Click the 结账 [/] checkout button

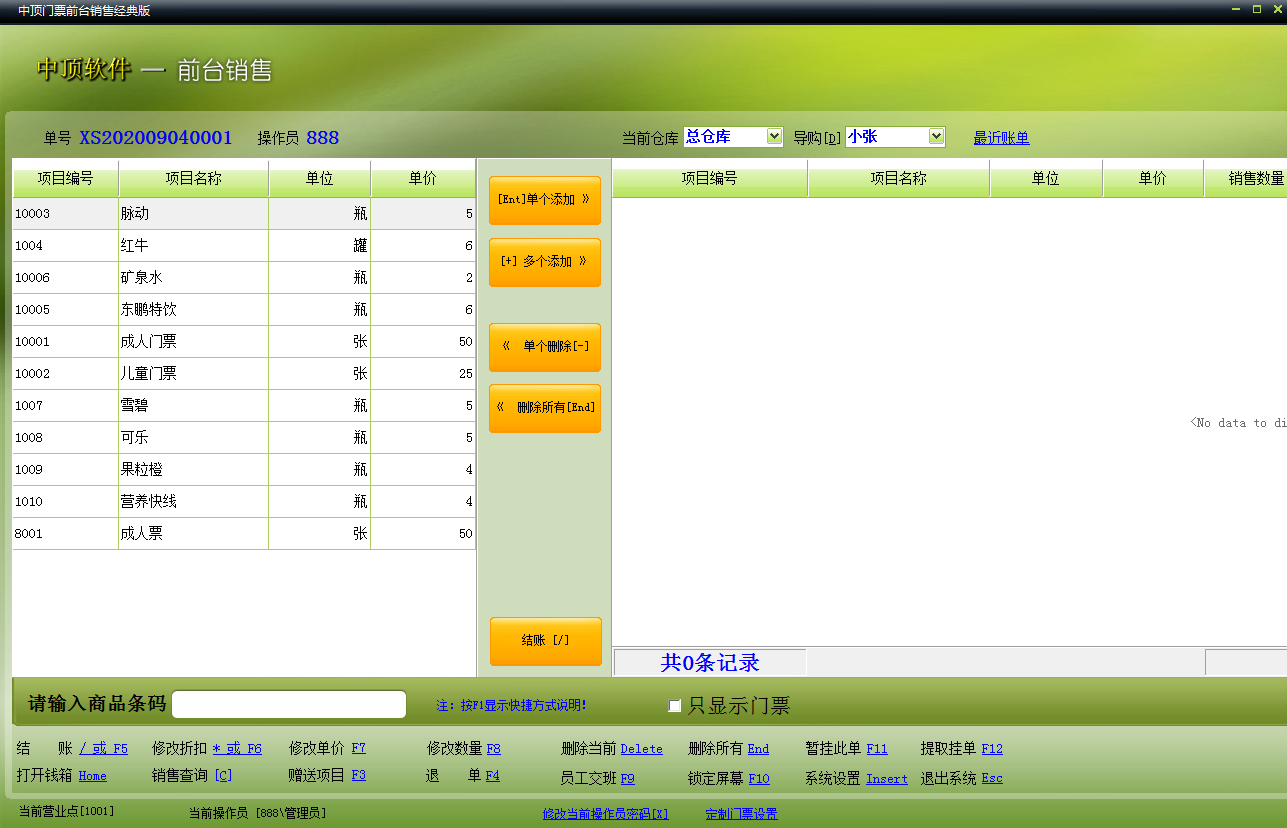tap(546, 641)
